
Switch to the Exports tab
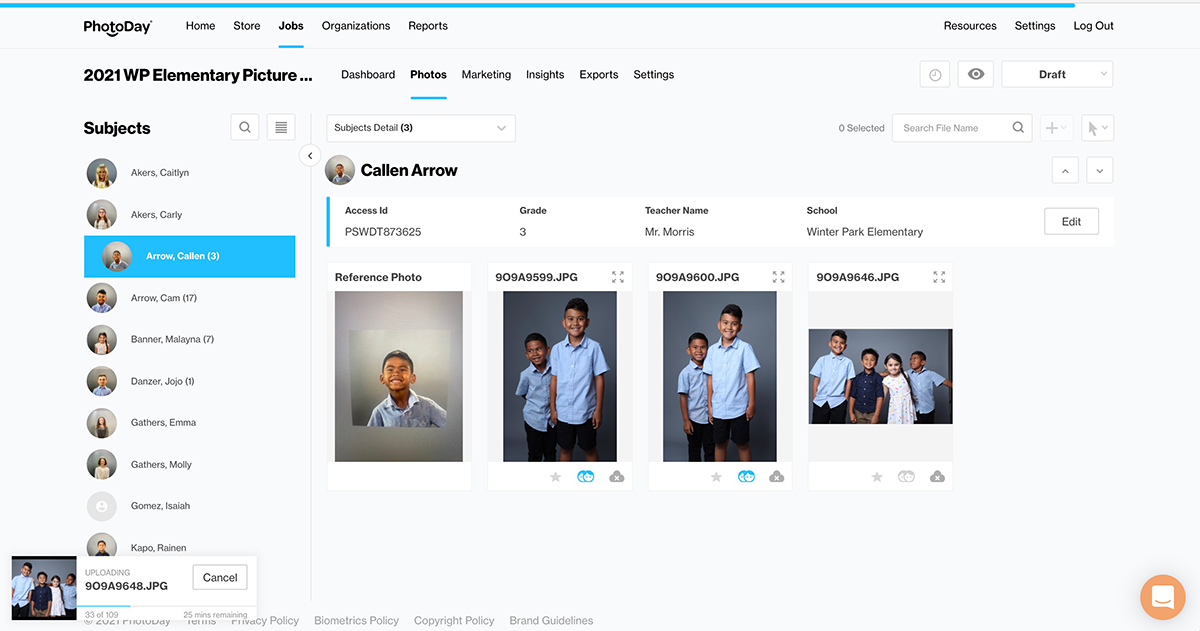tap(599, 75)
